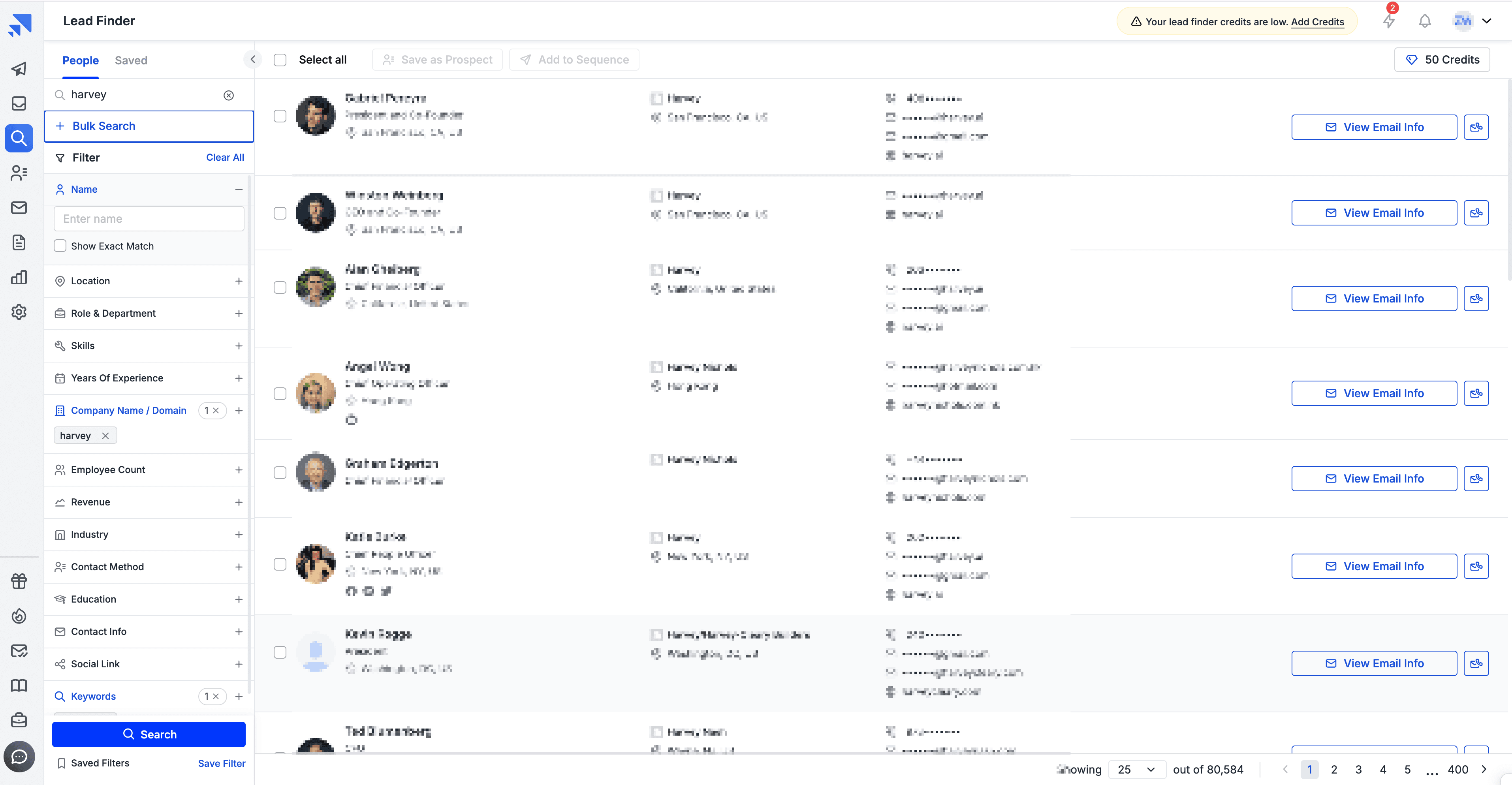
Task: Check the Select all checkbox
Action: [280, 60]
